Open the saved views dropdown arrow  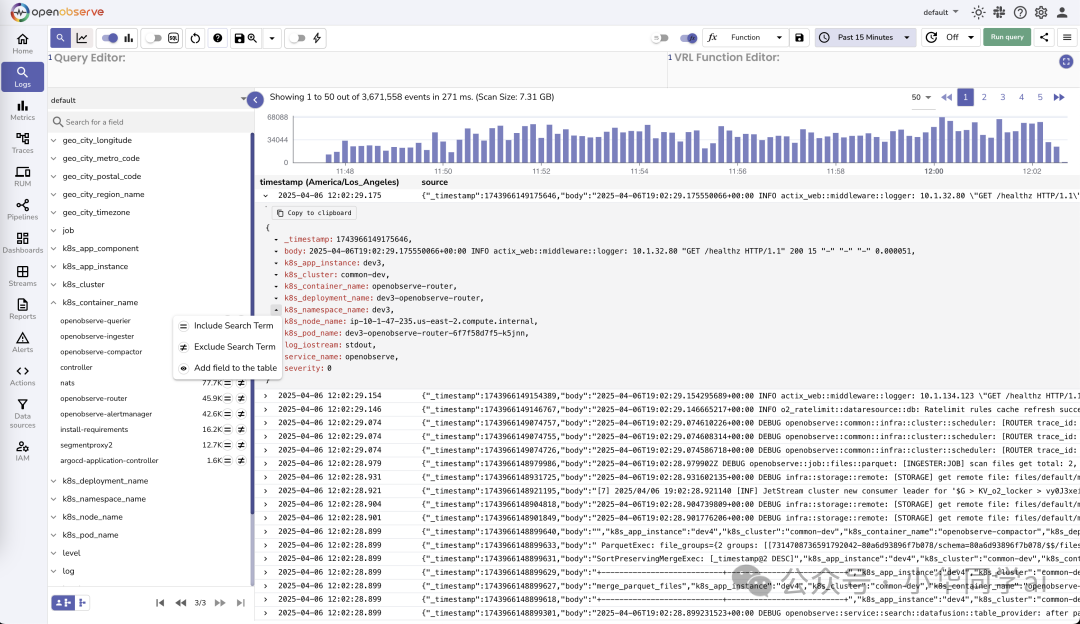point(272,38)
